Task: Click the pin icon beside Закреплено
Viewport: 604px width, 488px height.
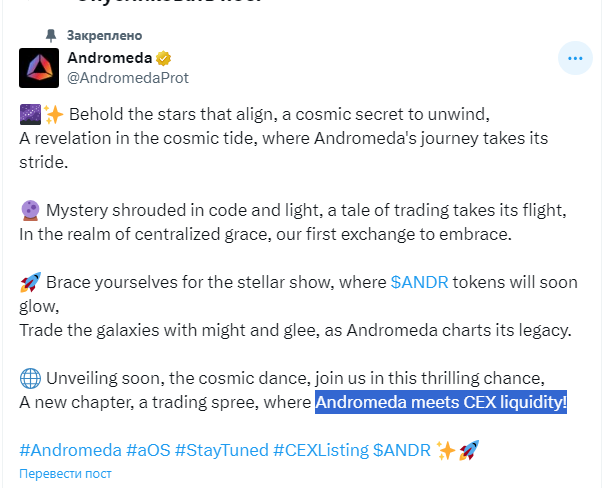Action: (x=49, y=35)
